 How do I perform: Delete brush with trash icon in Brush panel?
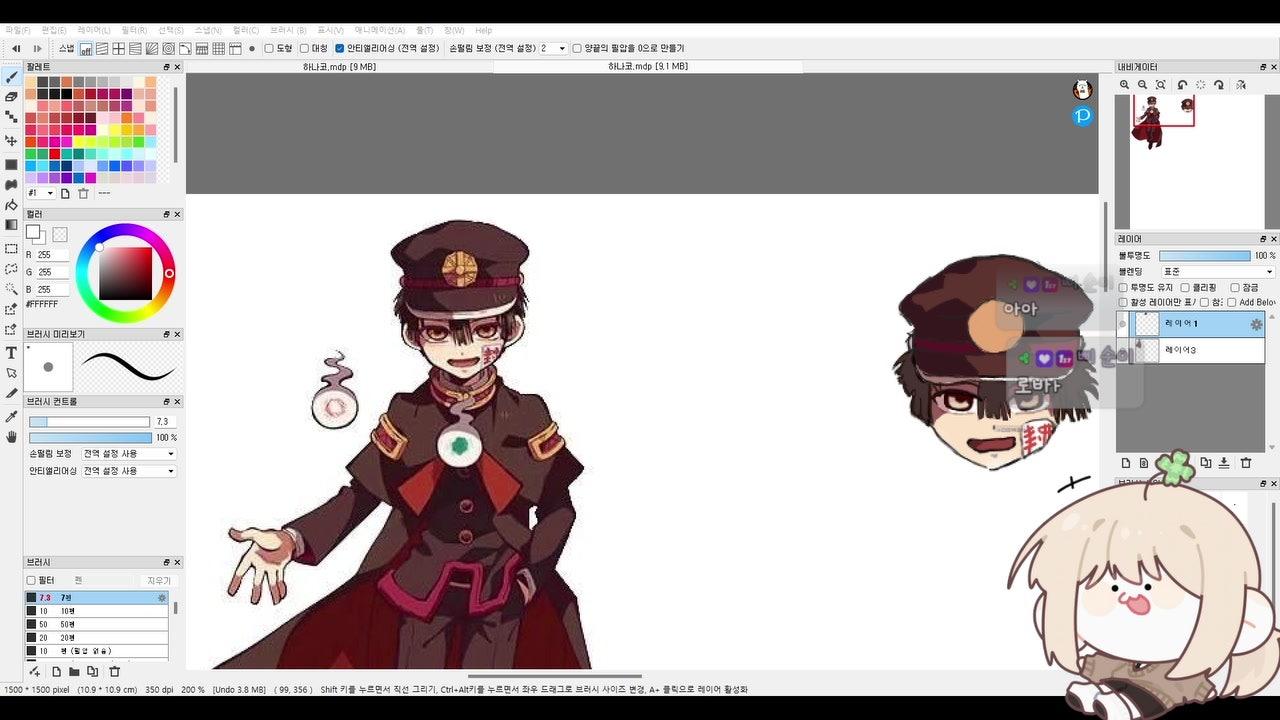(x=114, y=672)
